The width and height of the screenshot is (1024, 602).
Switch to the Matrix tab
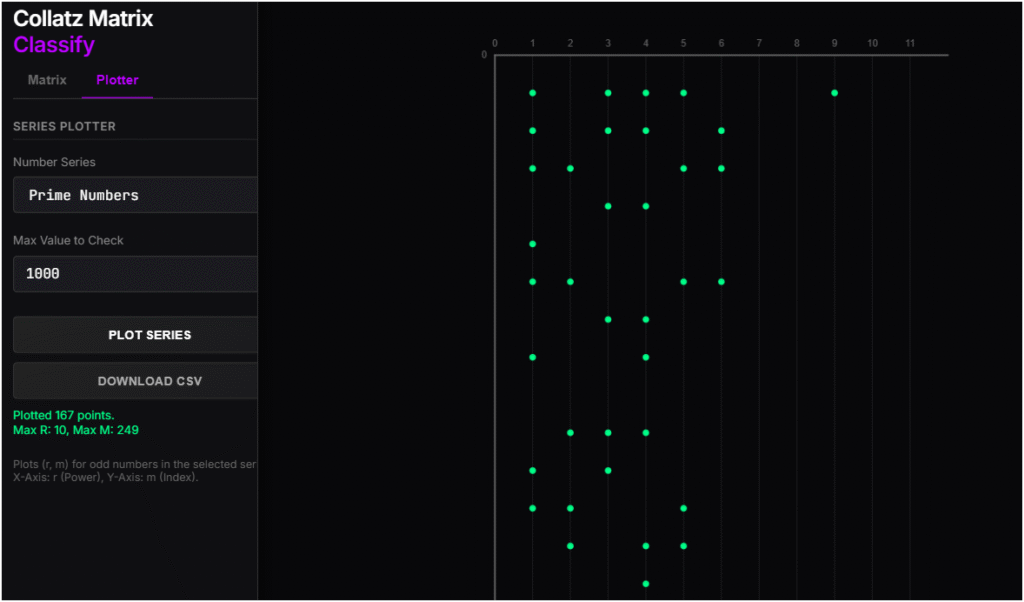(47, 80)
